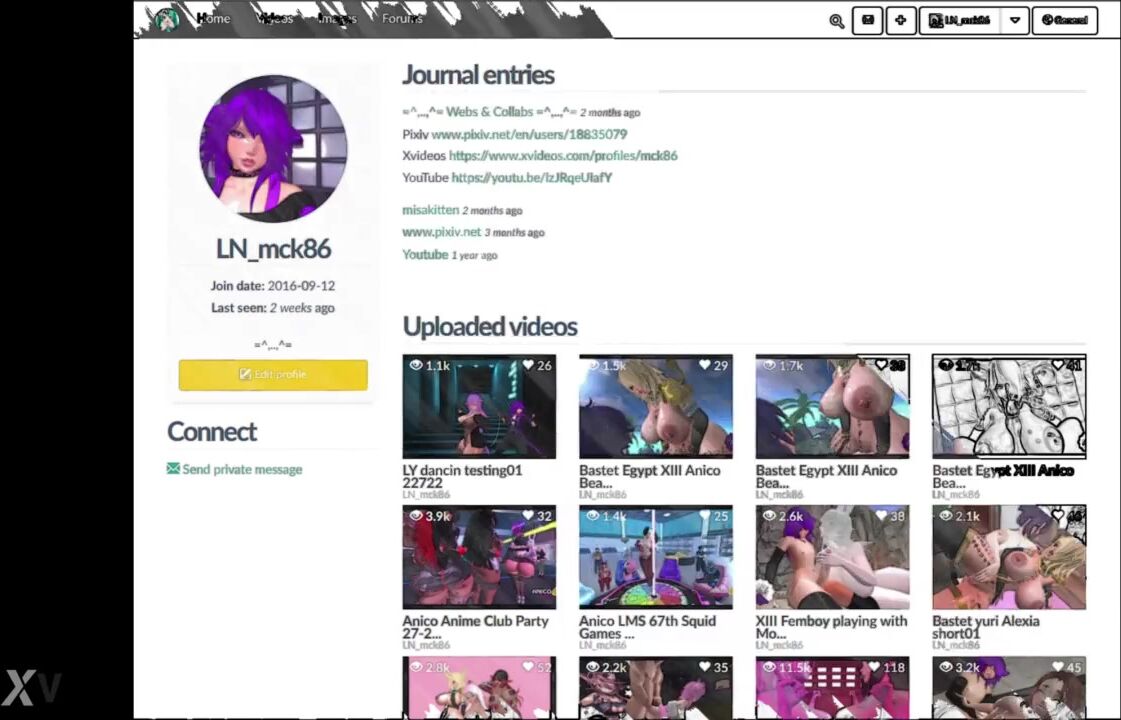
Task: Click the eye views icon on LY dancin testing01
Action: click(x=415, y=365)
